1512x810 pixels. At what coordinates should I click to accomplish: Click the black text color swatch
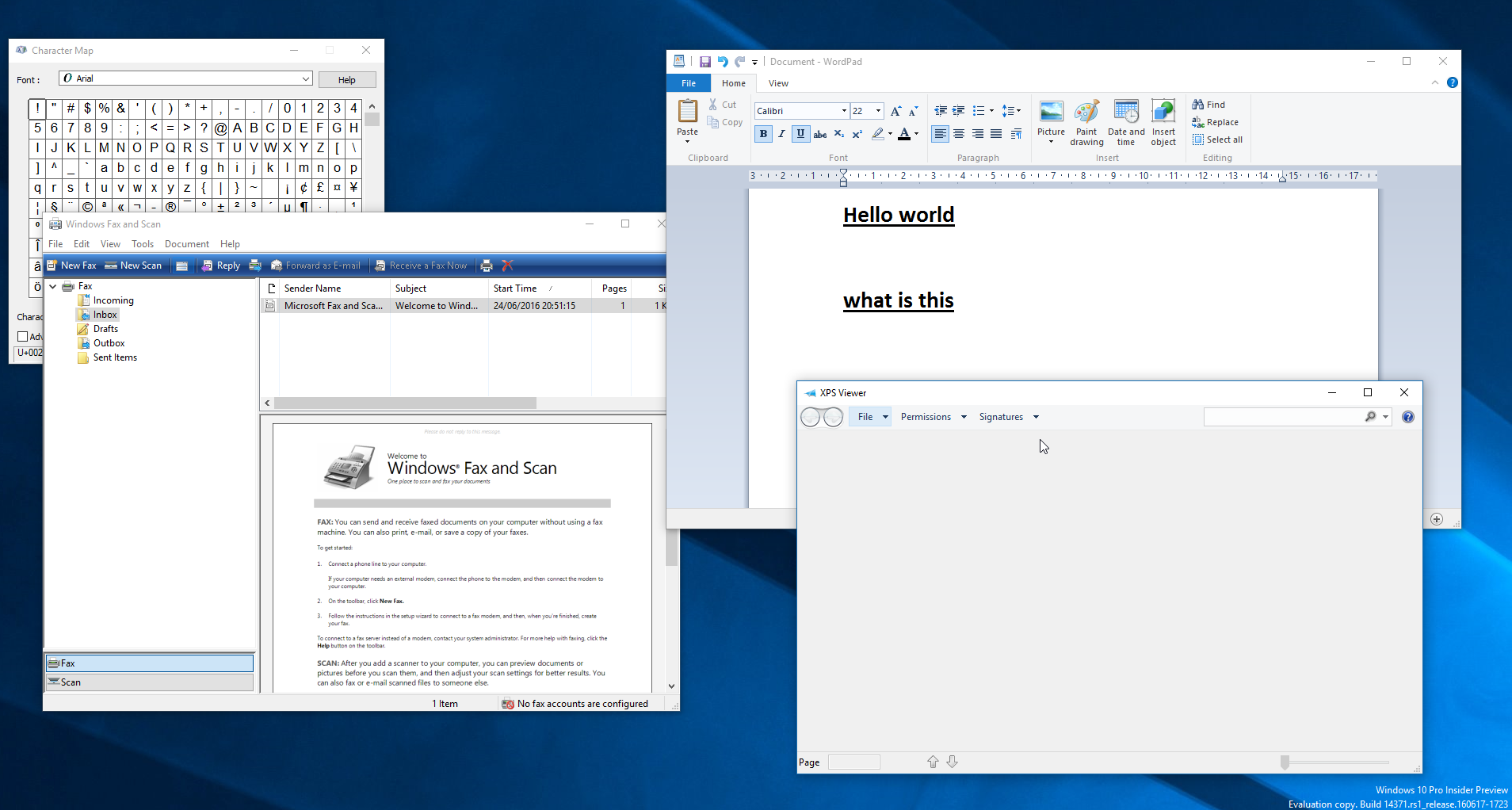click(x=904, y=134)
